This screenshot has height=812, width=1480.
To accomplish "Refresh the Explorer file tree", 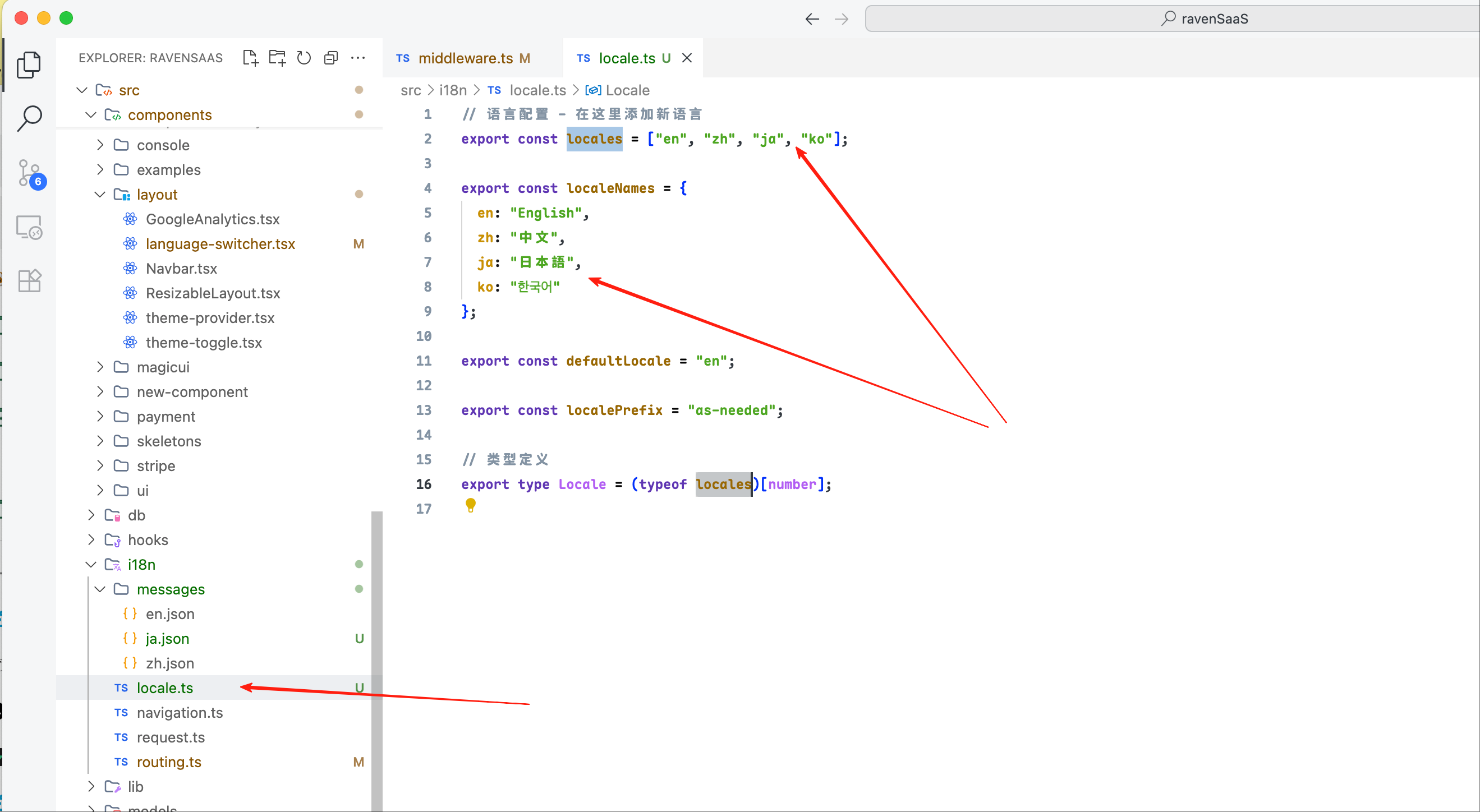I will (x=304, y=58).
